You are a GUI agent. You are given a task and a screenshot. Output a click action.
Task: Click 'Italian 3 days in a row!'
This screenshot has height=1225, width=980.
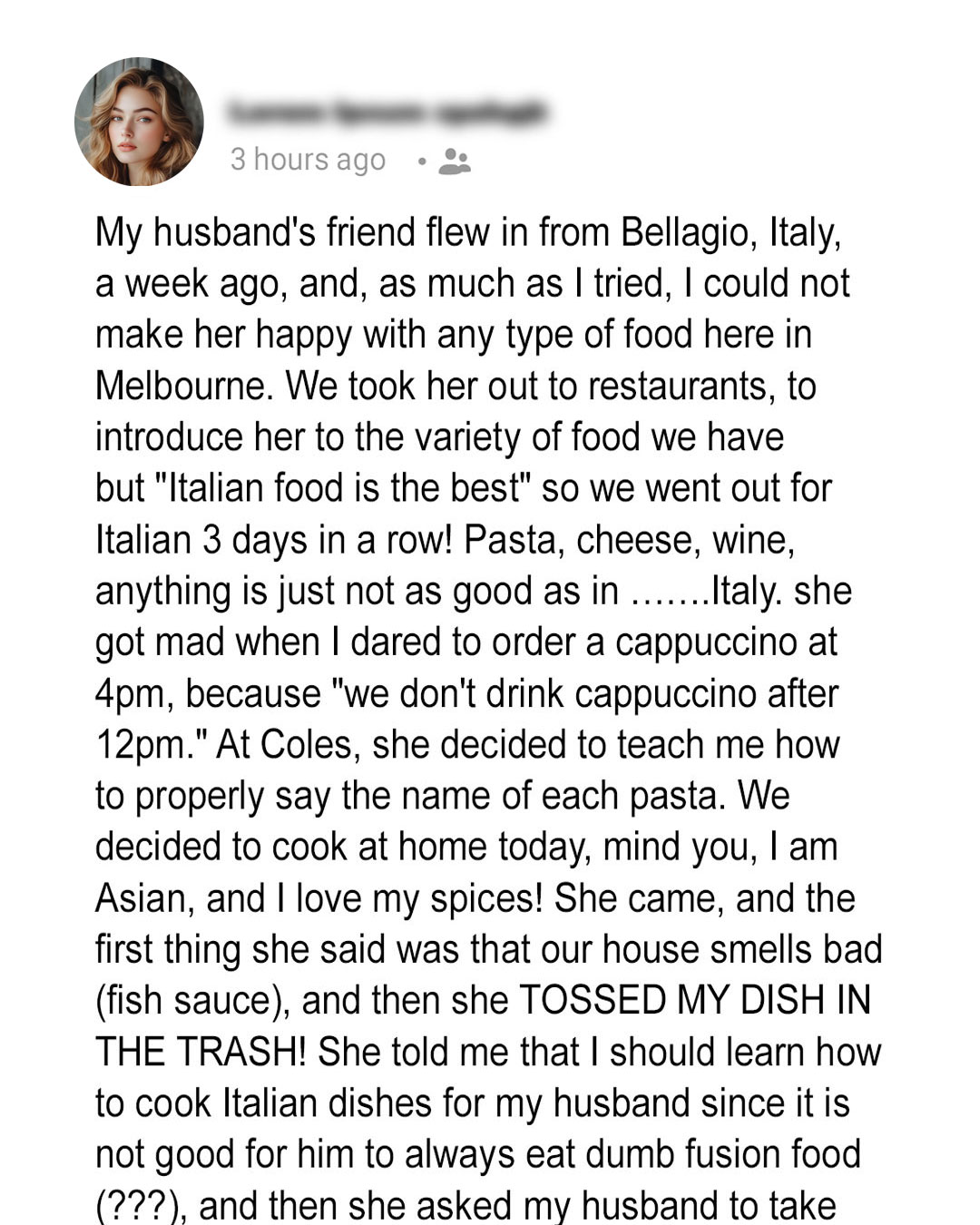coord(273,540)
